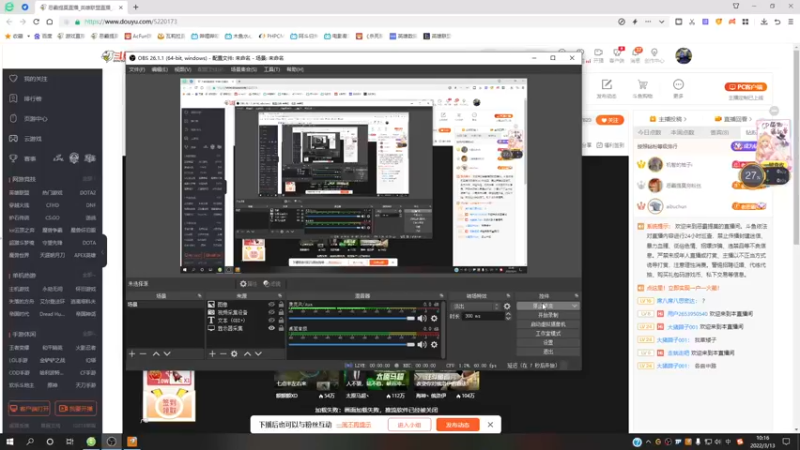Screen dimensions: 800x450
Task: Adjust the desktop audio volume slider
Action: tap(352, 344)
